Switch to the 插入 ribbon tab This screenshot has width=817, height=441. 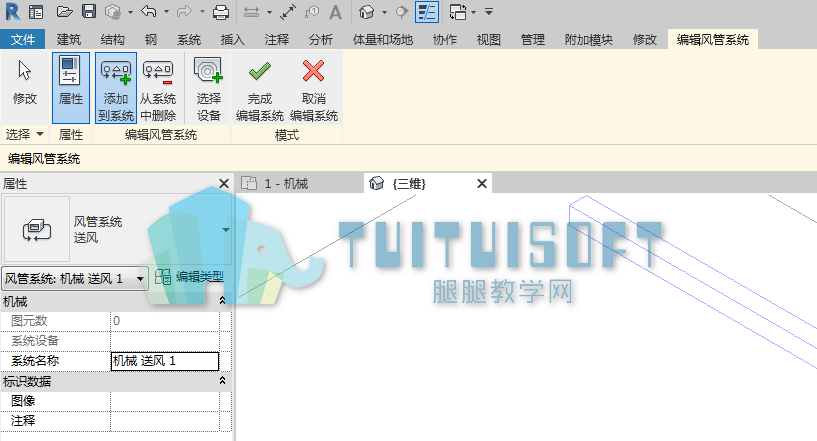(232, 40)
